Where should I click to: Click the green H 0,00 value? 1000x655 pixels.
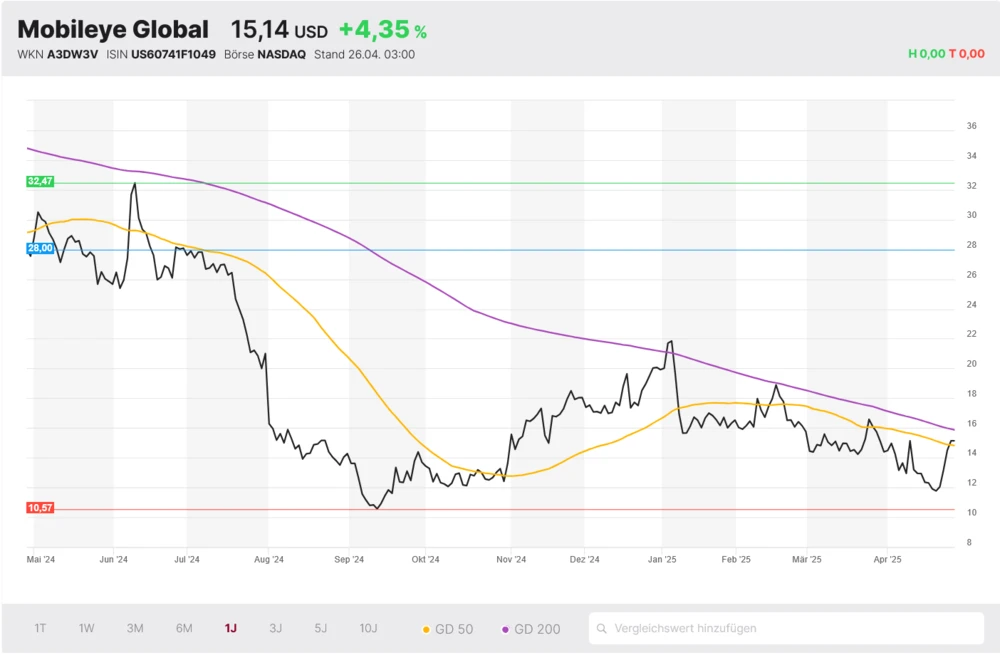(x=926, y=54)
